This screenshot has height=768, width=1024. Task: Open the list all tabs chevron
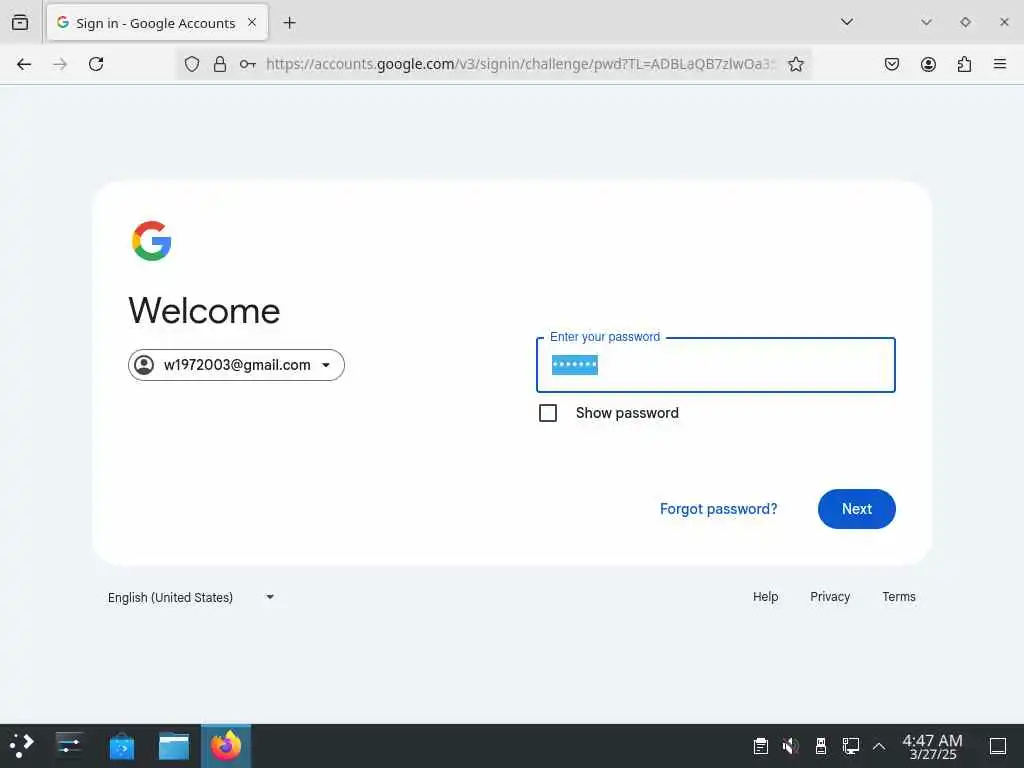pyautogui.click(x=847, y=22)
